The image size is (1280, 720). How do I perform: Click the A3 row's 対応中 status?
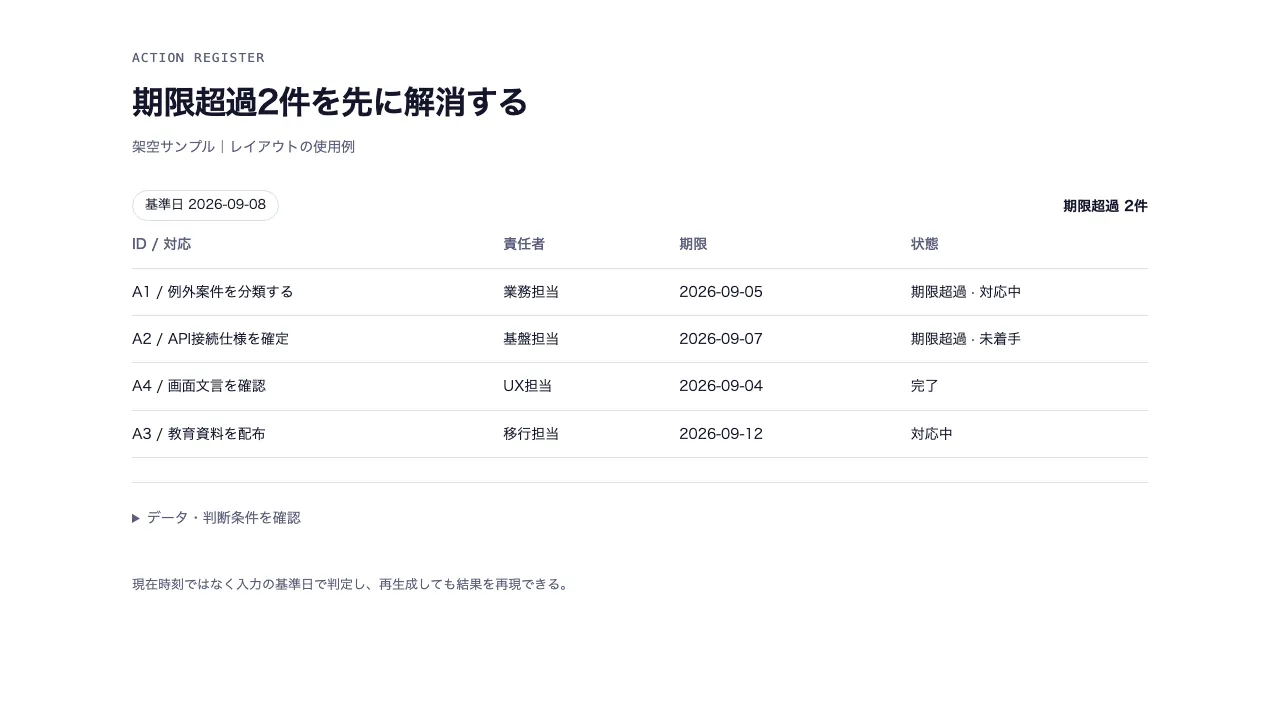(932, 434)
